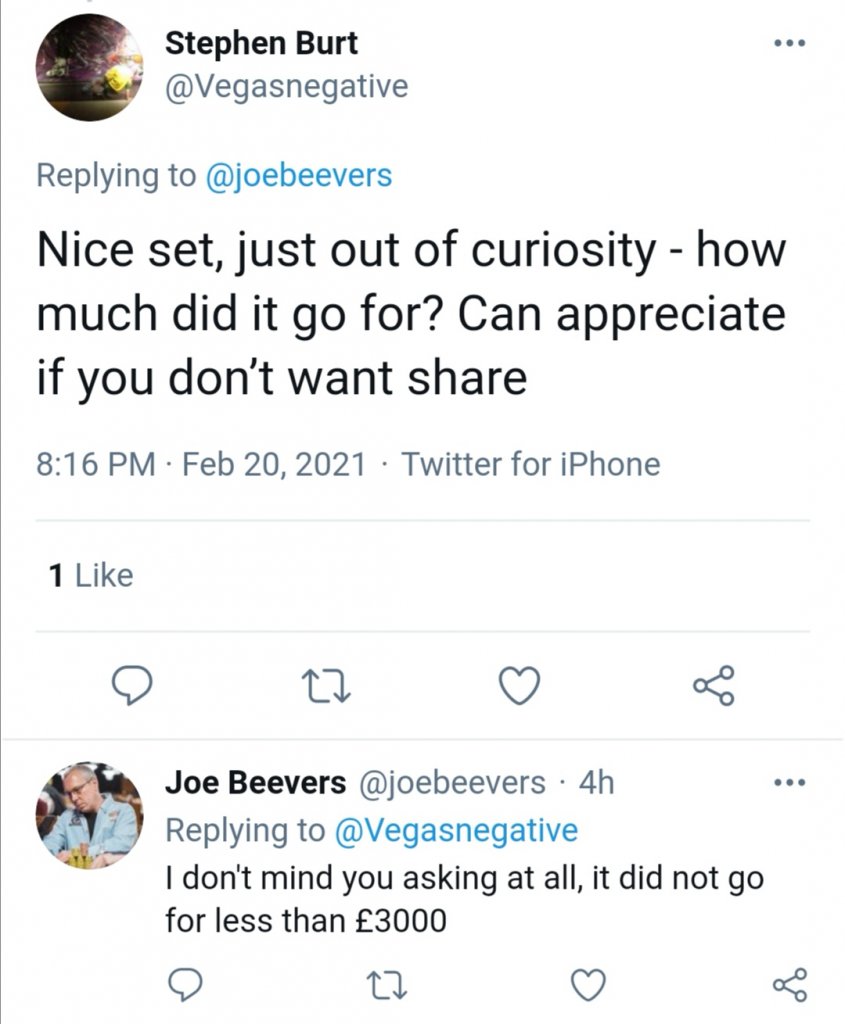This screenshot has height=1024, width=845.
Task: Share Stephen Burt's tweet
Action: [x=714, y=685]
